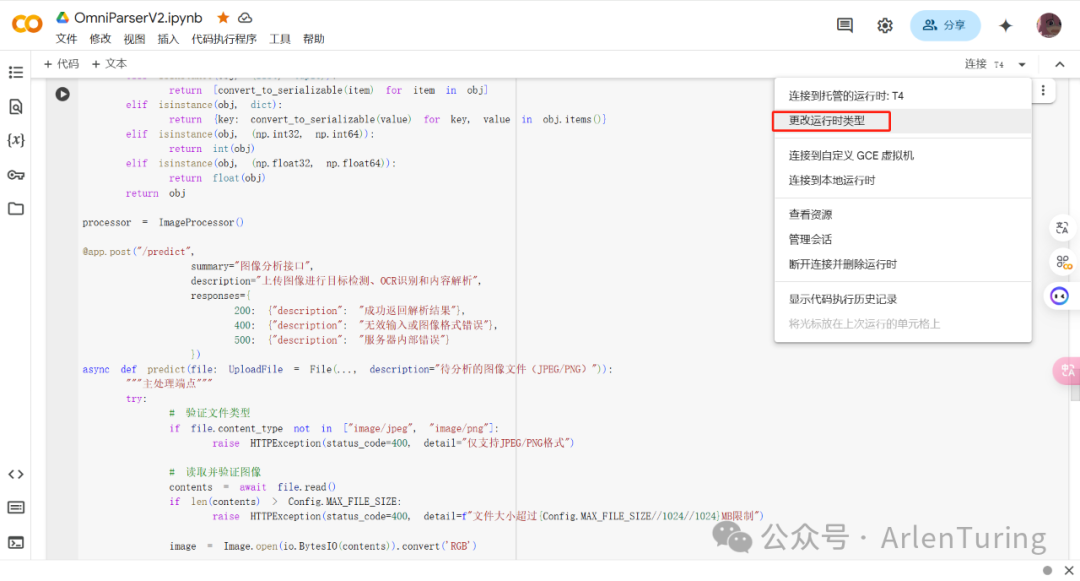Click the OmniParserV2.ipynb notebook title

tap(138, 18)
